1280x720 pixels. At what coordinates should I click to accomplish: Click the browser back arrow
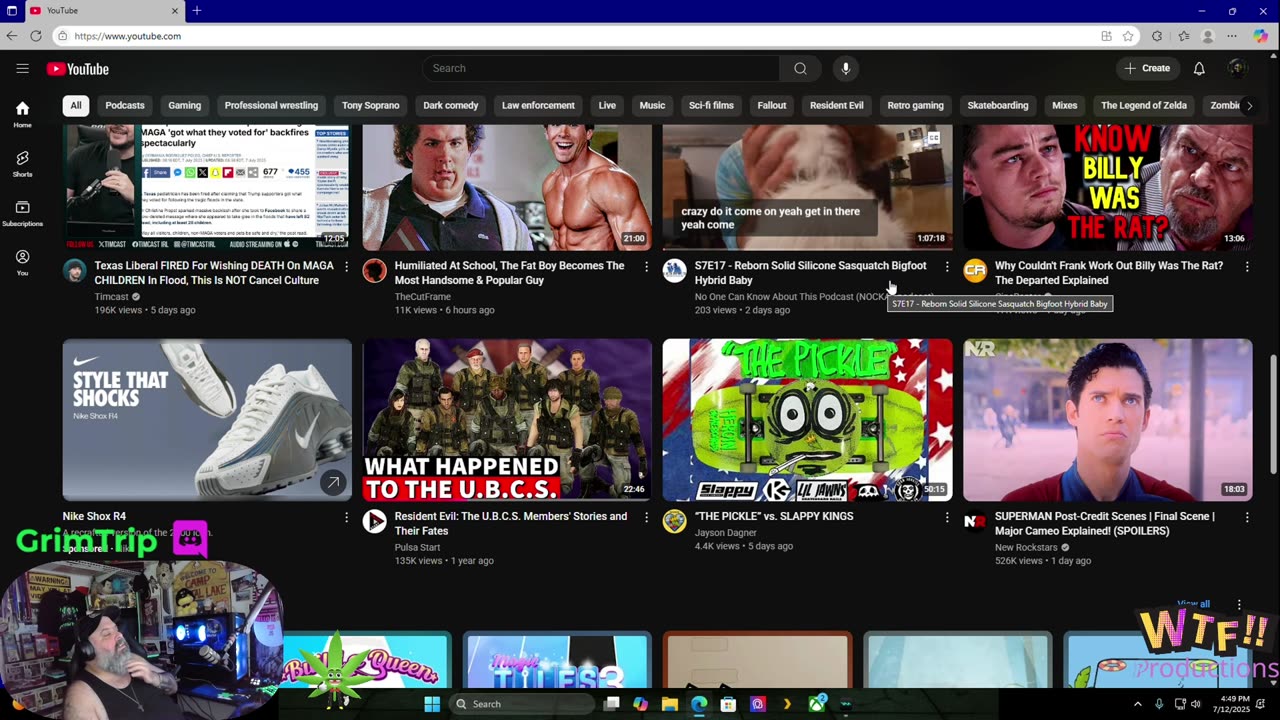pos(12,36)
